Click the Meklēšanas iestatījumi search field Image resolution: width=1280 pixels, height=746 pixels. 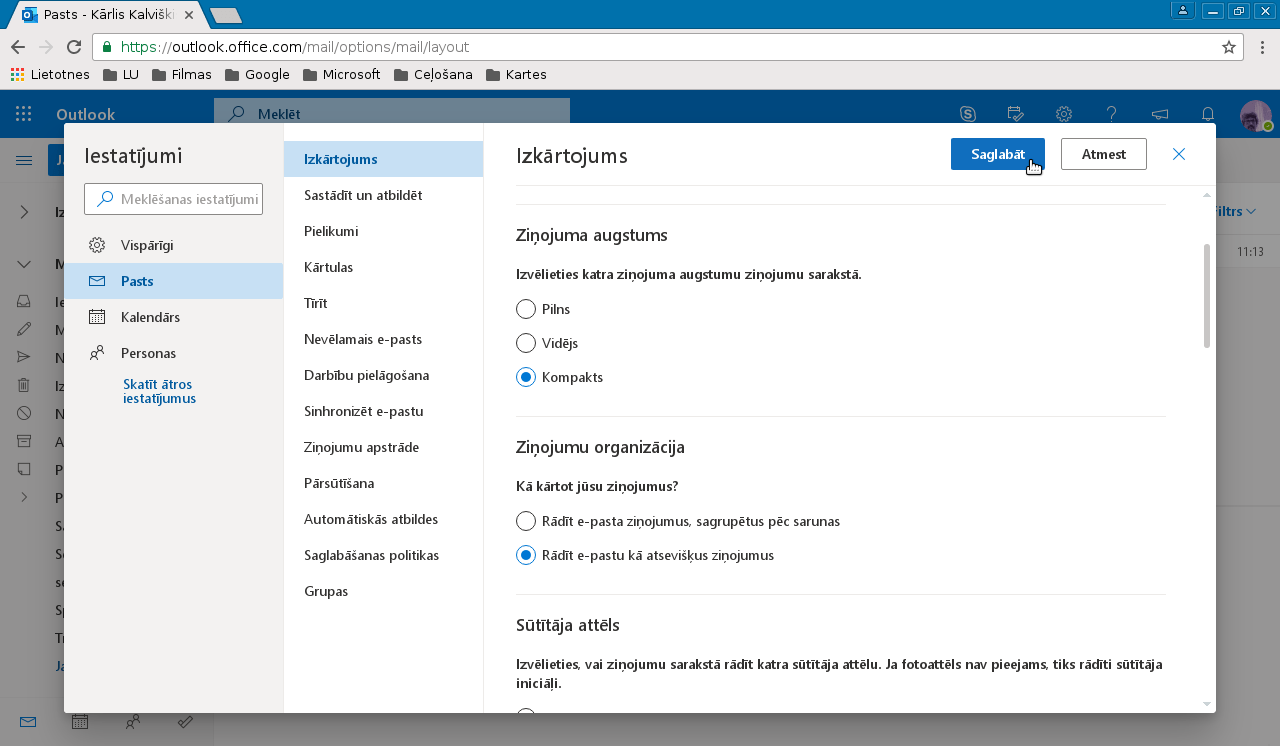click(x=173, y=199)
